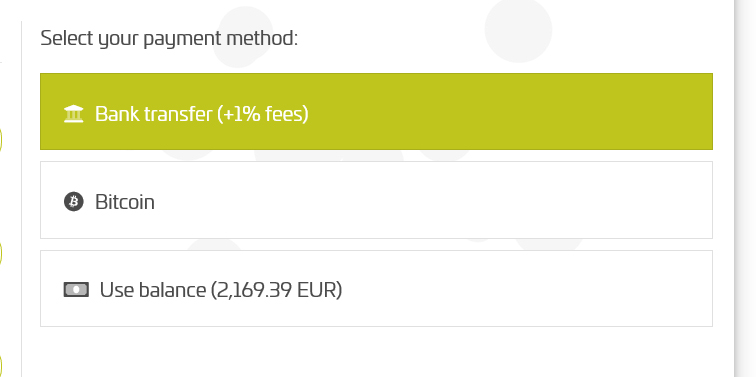Click 'Select your payment method:' heading

coord(169,39)
